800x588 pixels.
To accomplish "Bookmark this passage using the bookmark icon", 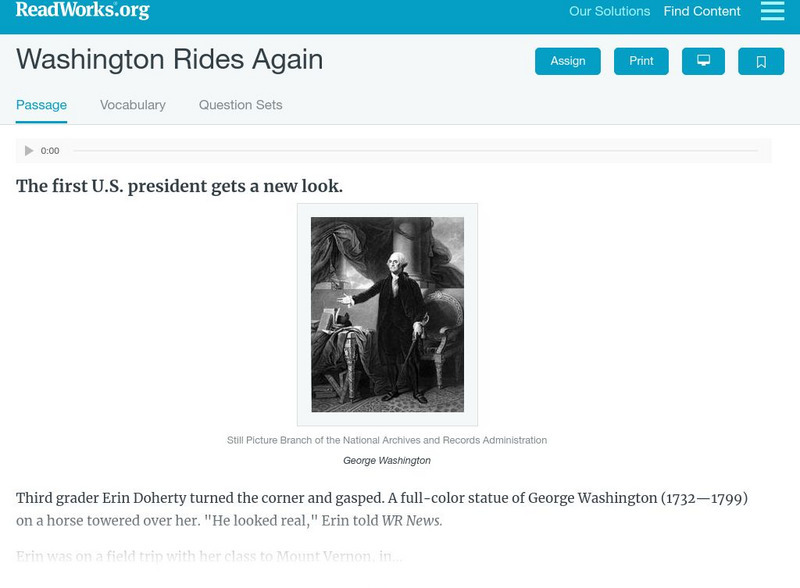I will click(x=761, y=60).
